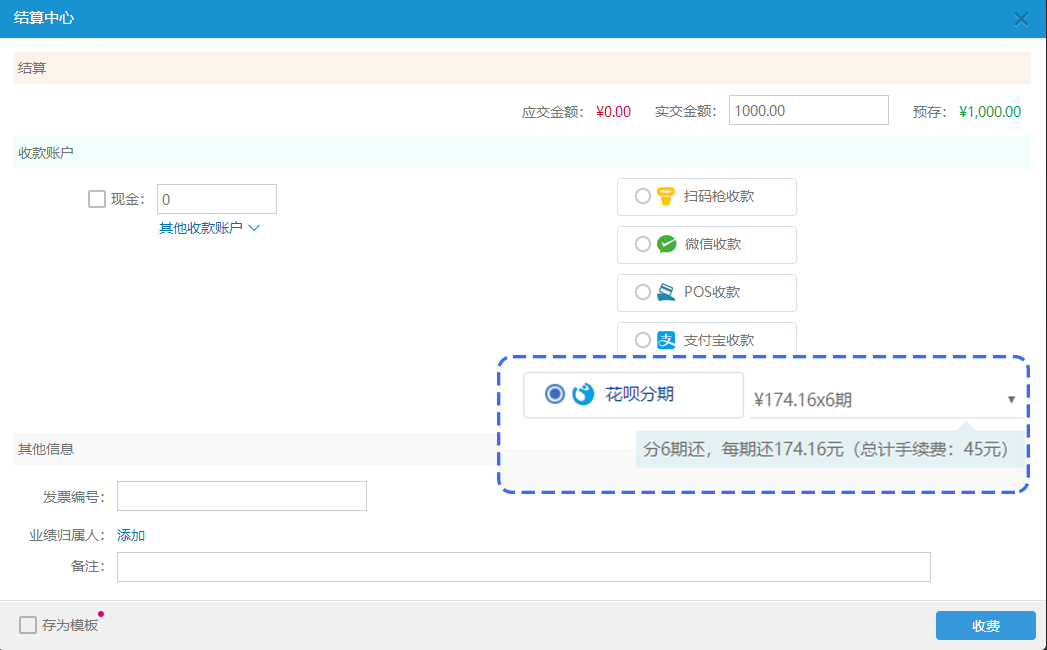Screen dimensions: 1047x650
Task: Click the yellow scan gun payment icon
Action: [x=666, y=197]
